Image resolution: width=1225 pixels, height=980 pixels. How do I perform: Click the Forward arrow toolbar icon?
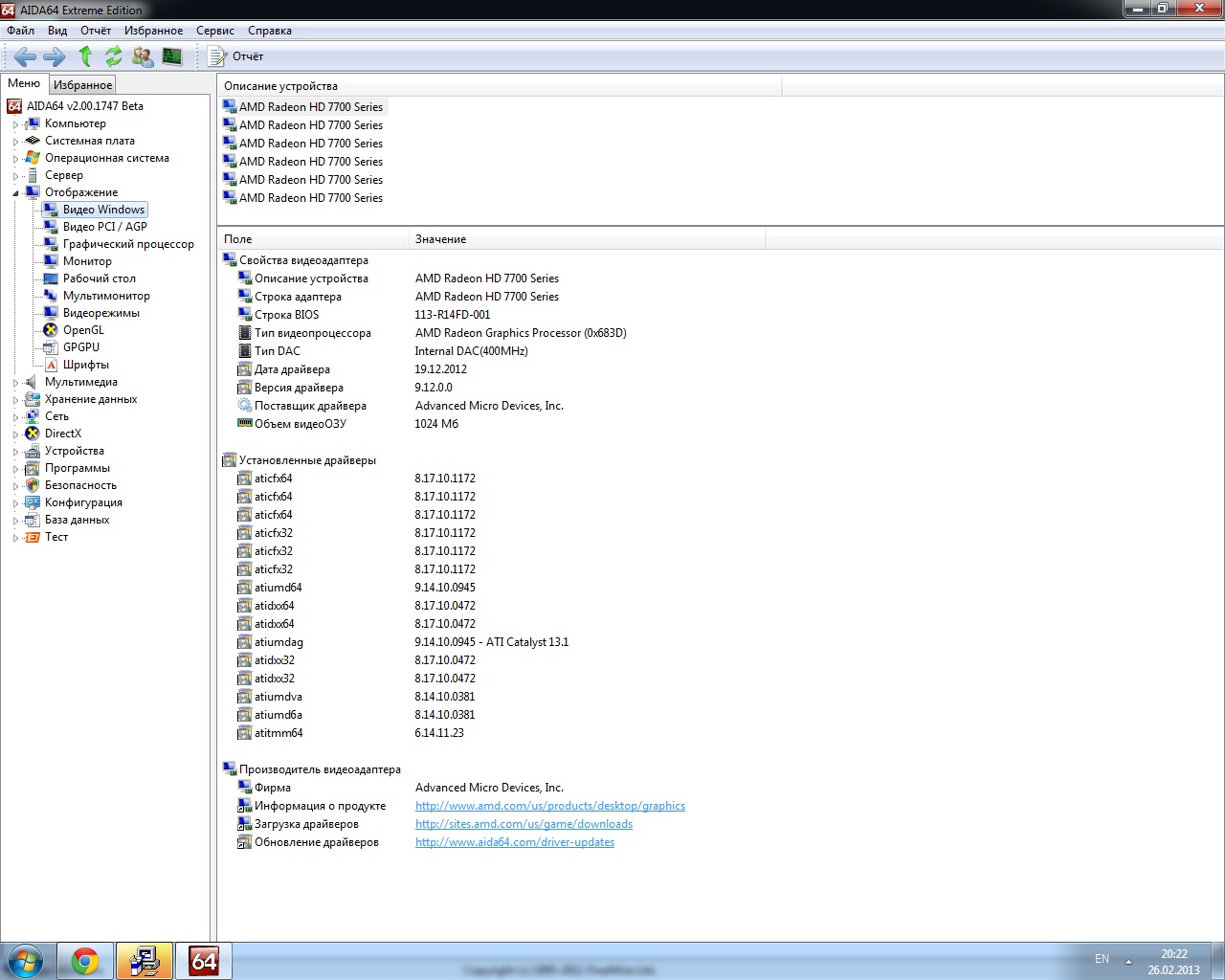(55, 56)
